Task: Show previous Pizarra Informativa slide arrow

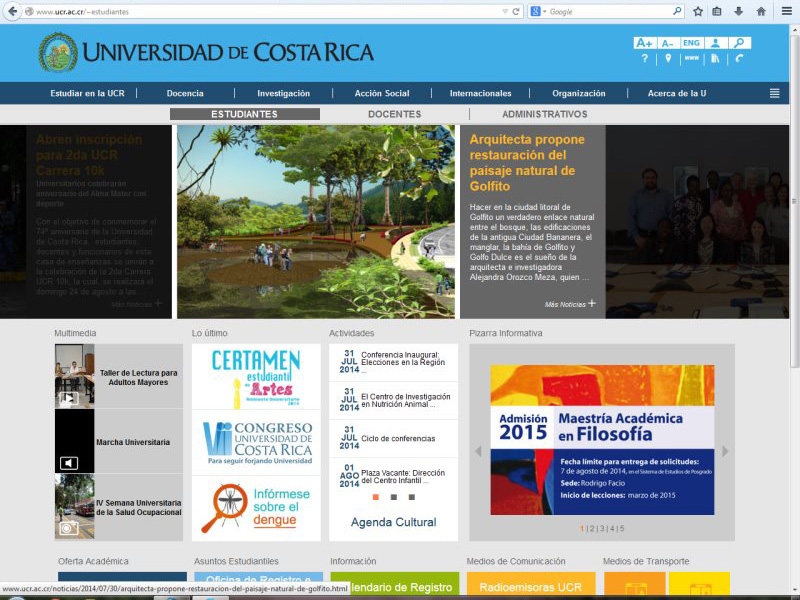Action: point(478,451)
